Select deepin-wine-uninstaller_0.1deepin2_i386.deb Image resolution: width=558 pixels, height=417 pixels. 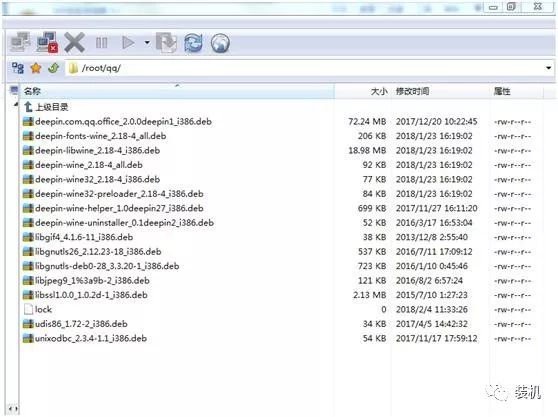click(124, 223)
